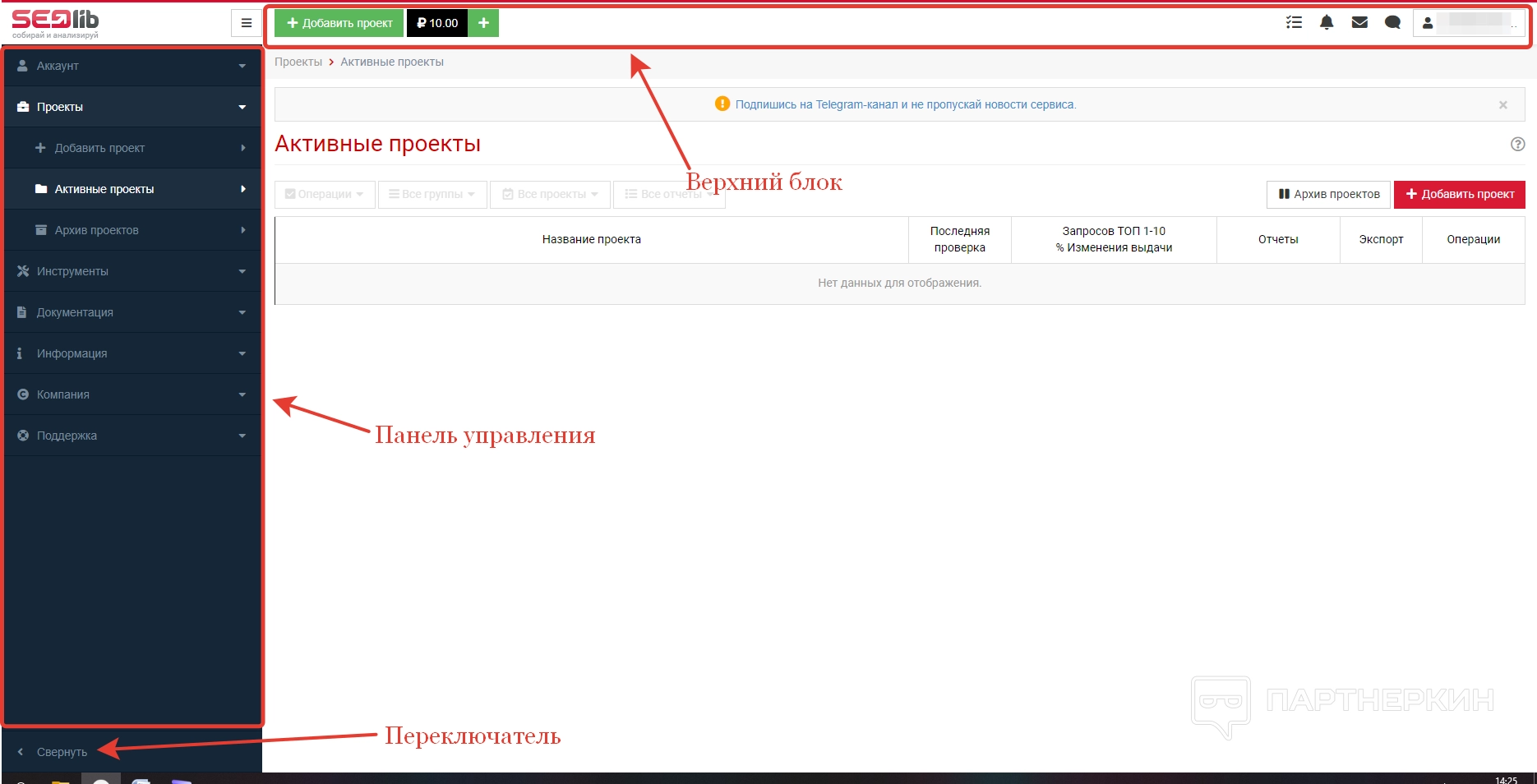Expand the Аккаунт sidebar section
The image size is (1537, 784).
[x=132, y=66]
